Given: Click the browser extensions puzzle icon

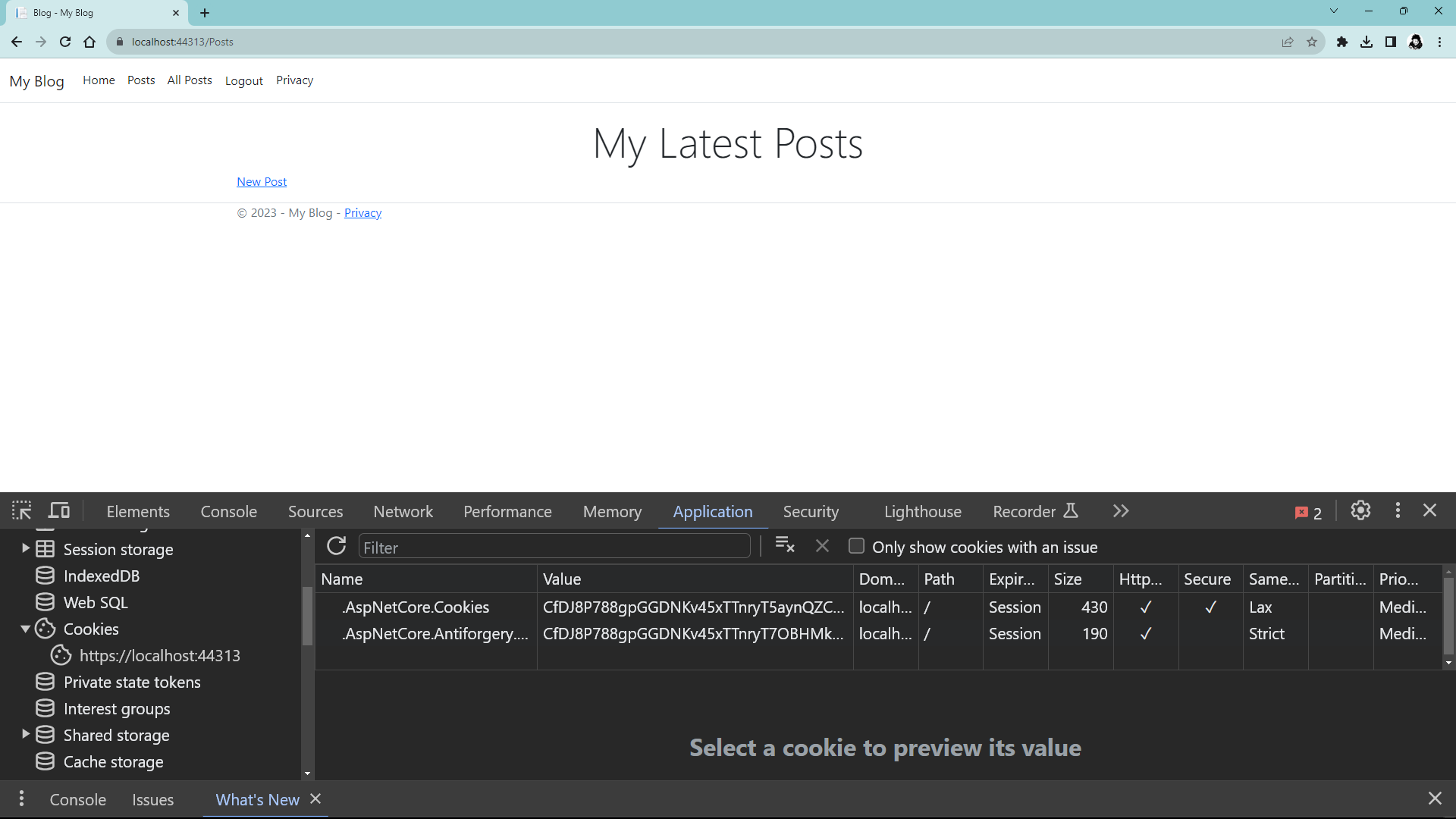Looking at the screenshot, I should point(1341,42).
